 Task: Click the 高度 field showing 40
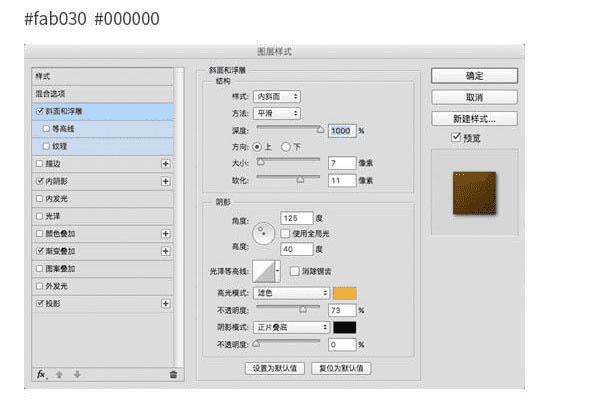click(297, 249)
